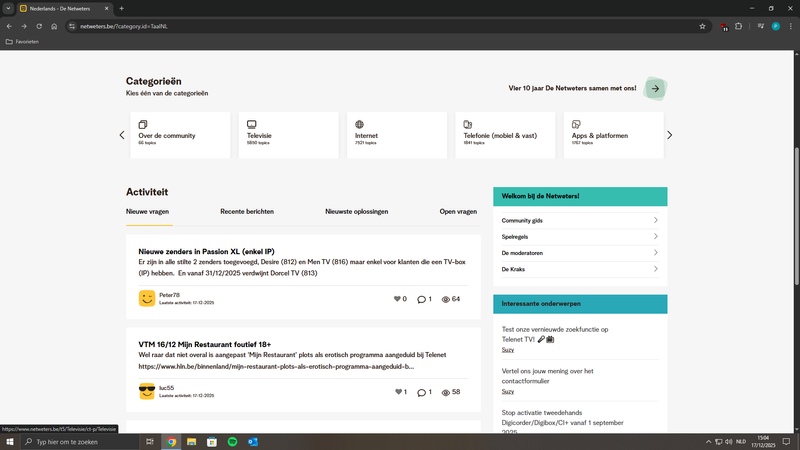Open topic 'Nieuwe zenders in Passion XL'
Image resolution: width=800 pixels, height=450 pixels.
pos(206,251)
